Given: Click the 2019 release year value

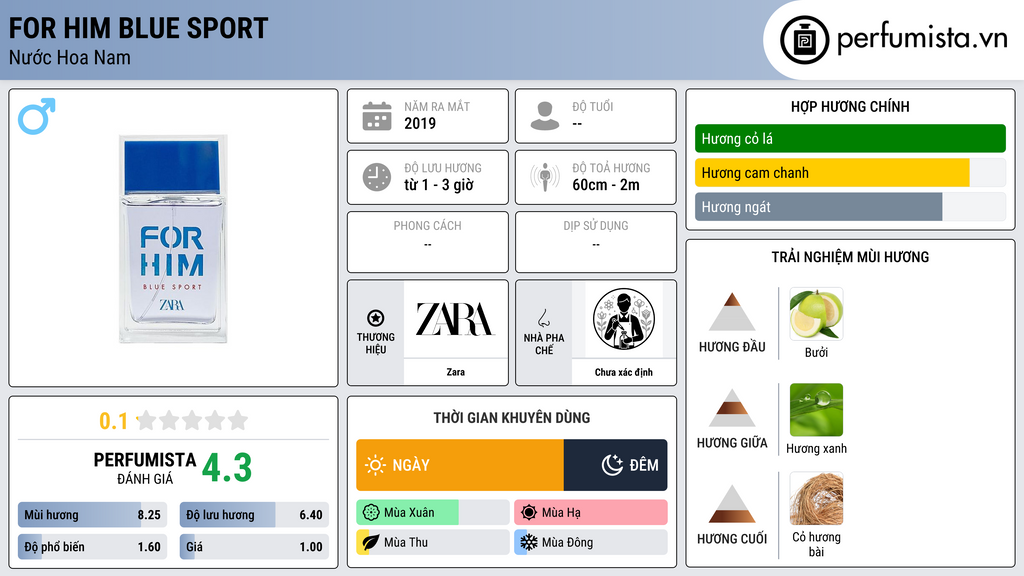Looking at the screenshot, I should point(420,123).
